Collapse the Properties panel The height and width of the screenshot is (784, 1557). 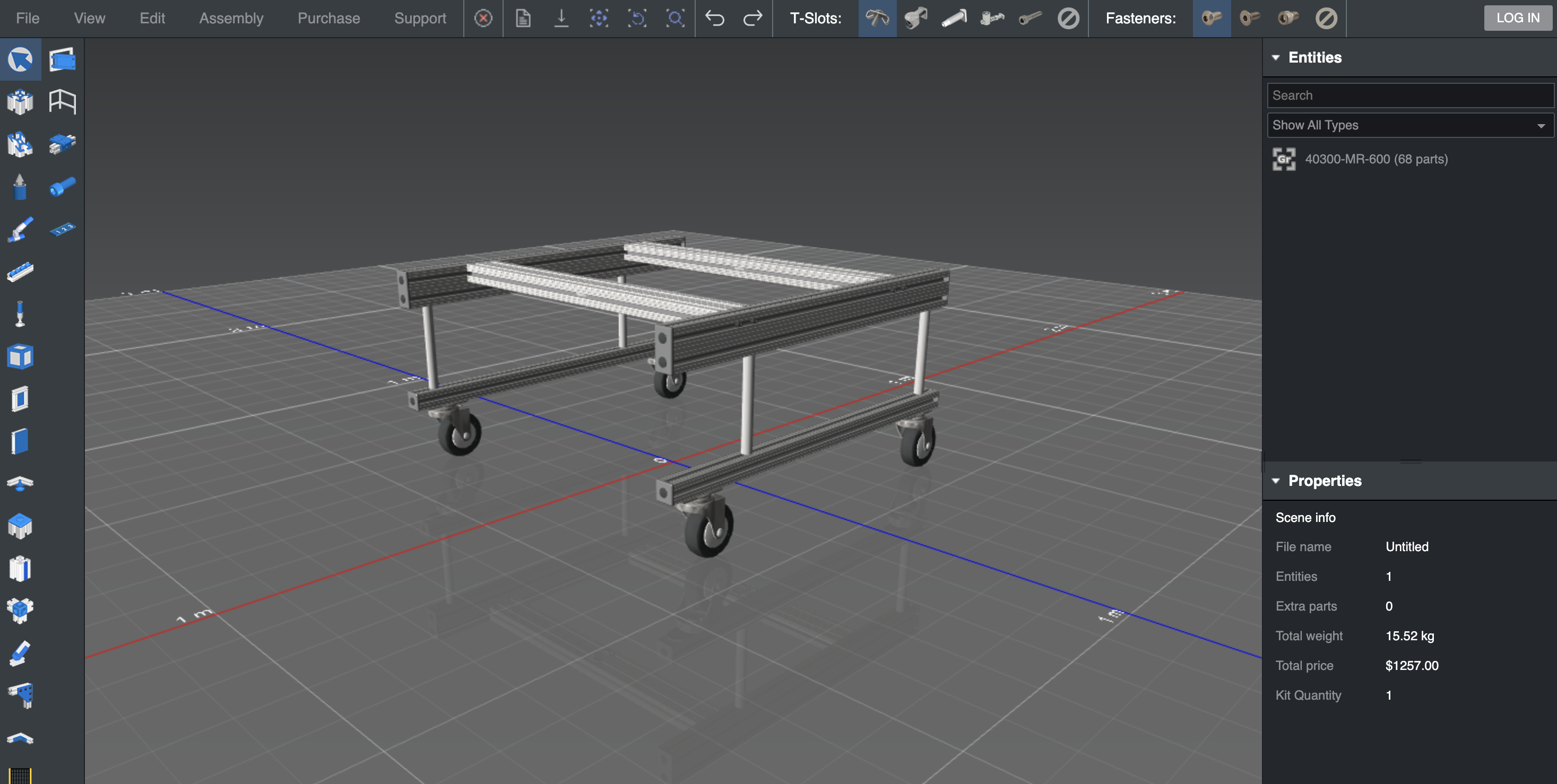(x=1276, y=481)
